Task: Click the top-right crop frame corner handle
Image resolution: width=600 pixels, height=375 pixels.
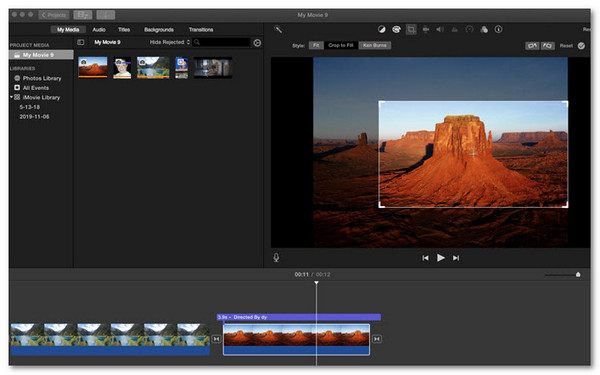Action: click(565, 104)
